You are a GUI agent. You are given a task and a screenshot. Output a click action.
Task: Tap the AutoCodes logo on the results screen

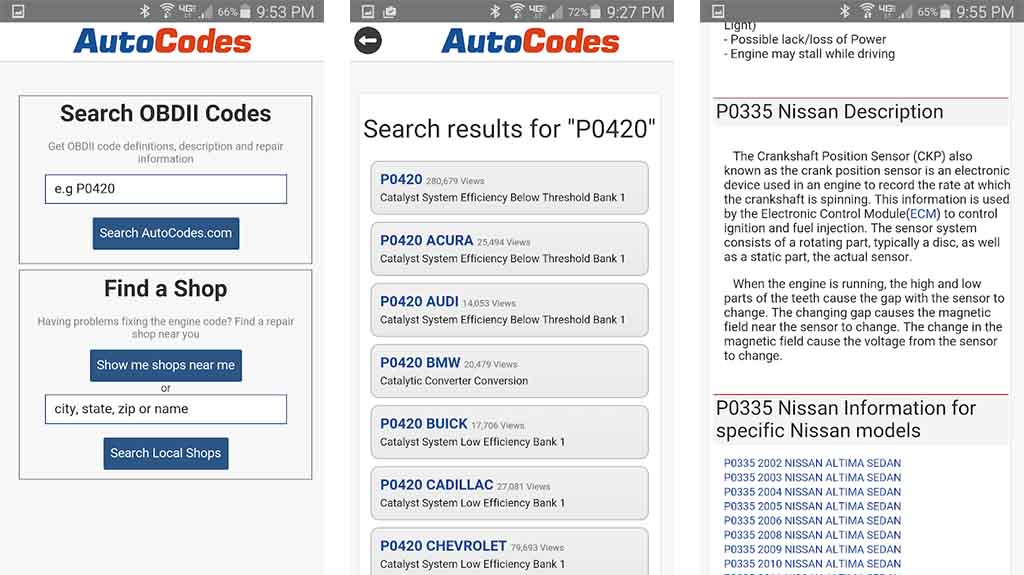(530, 41)
